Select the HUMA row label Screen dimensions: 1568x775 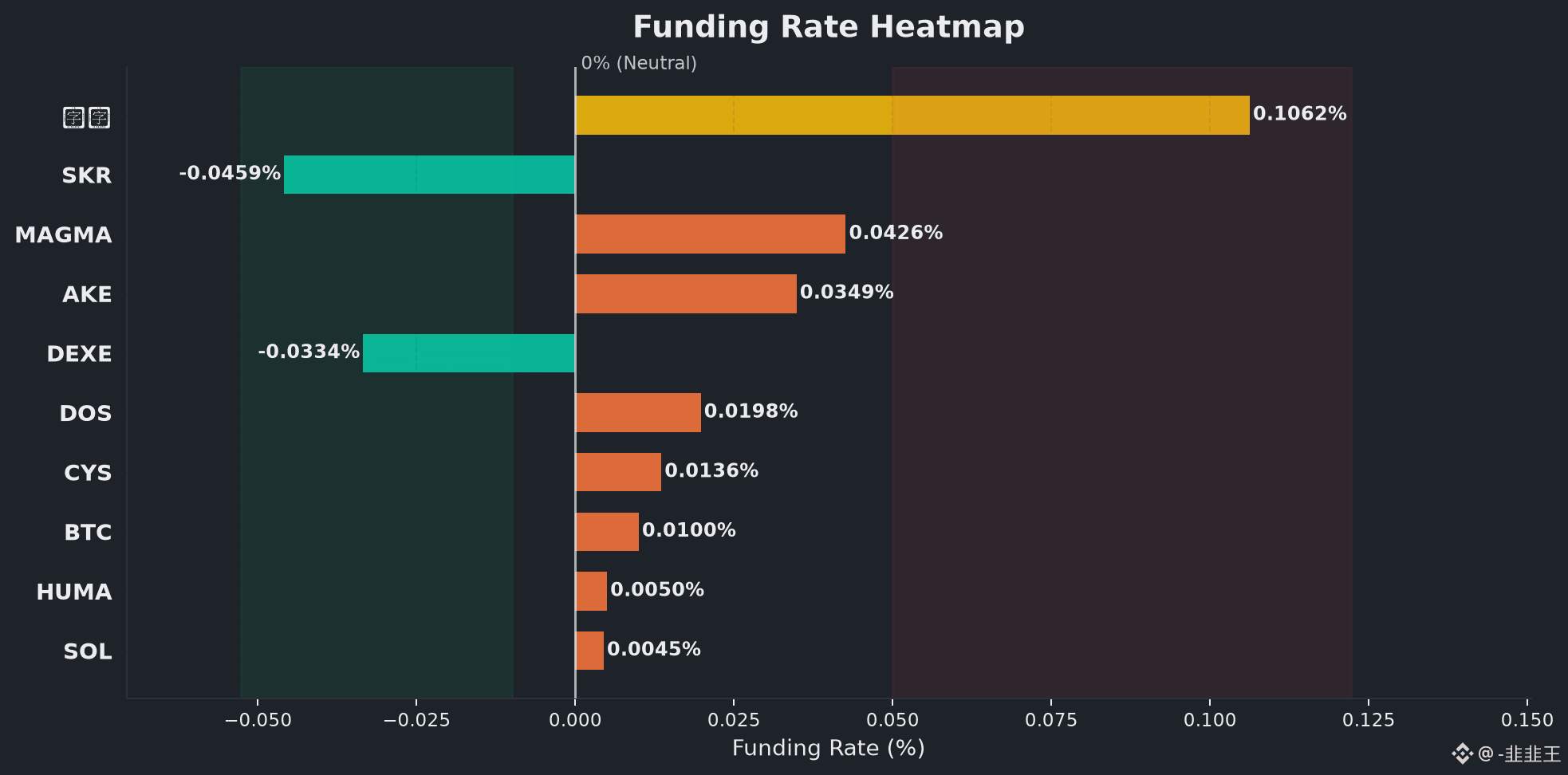[75, 592]
